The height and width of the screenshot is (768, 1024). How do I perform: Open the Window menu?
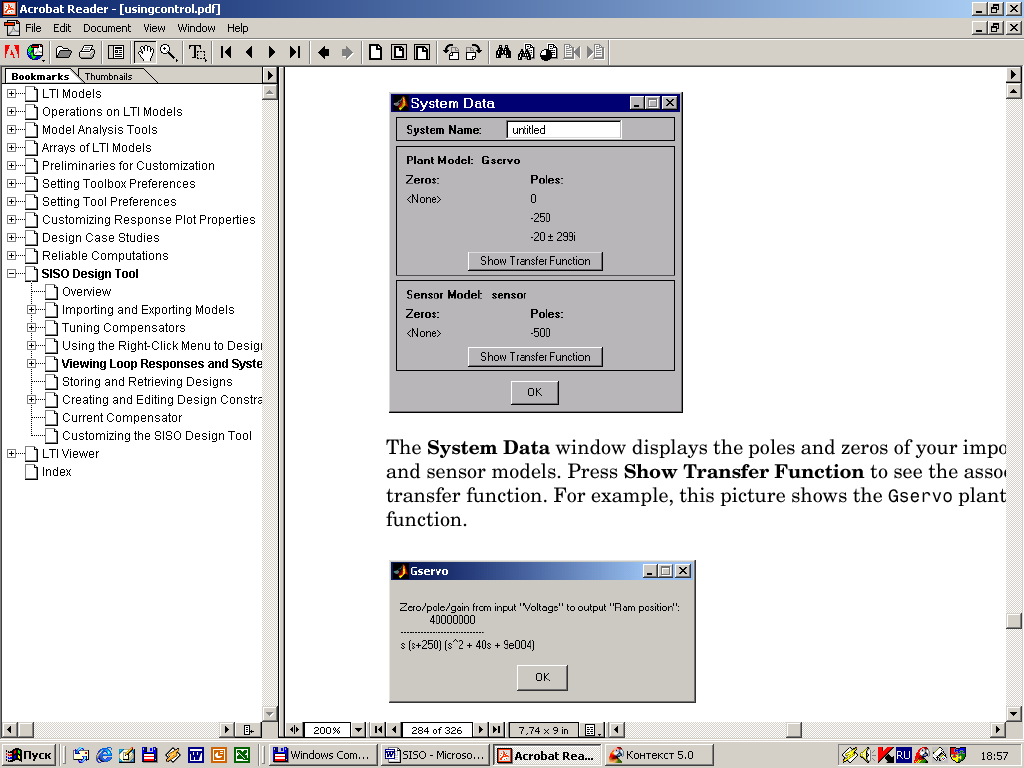point(197,28)
